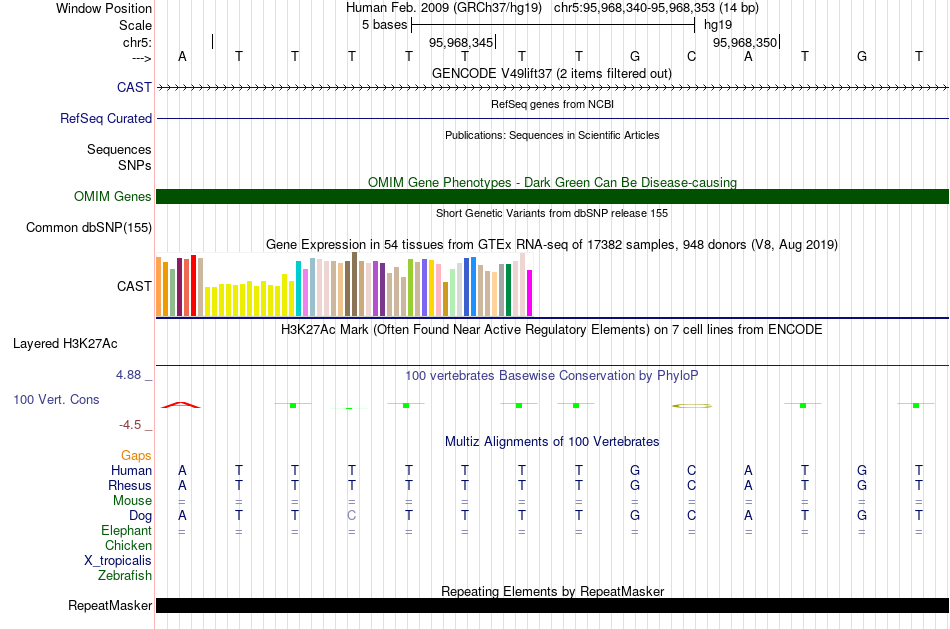Select the Zebrafish species label
Image resolution: width=950 pixels, height=629 pixels.
[125, 576]
